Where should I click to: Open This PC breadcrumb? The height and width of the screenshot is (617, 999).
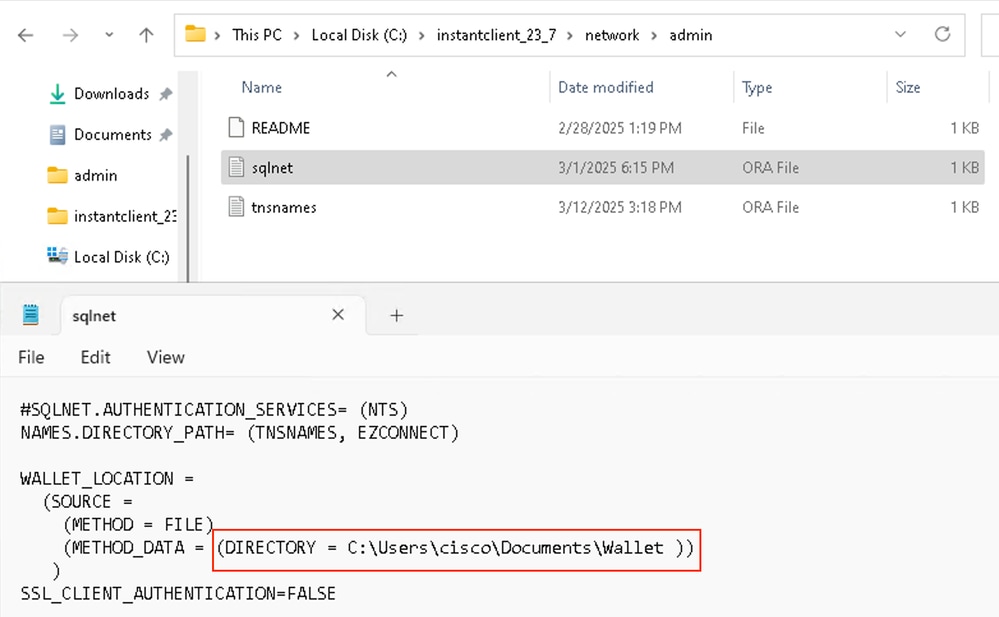(257, 35)
